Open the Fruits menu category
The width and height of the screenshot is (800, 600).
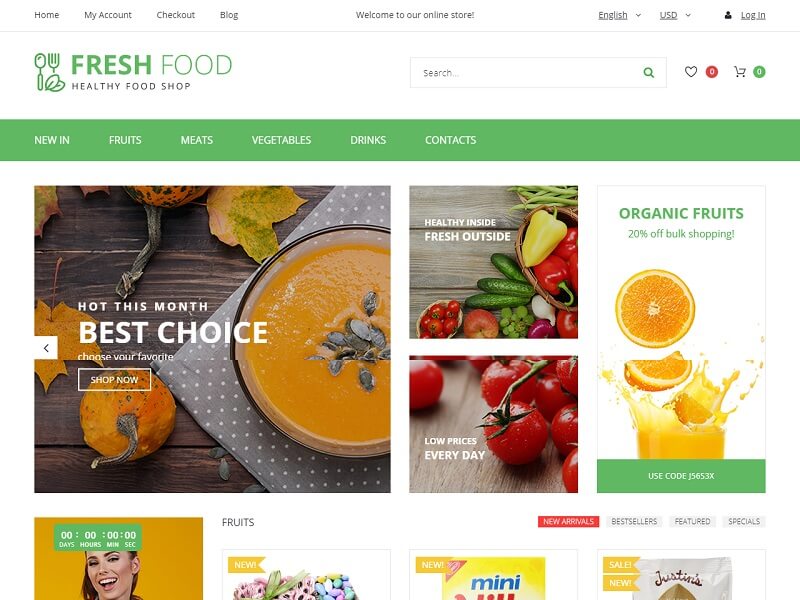125,140
